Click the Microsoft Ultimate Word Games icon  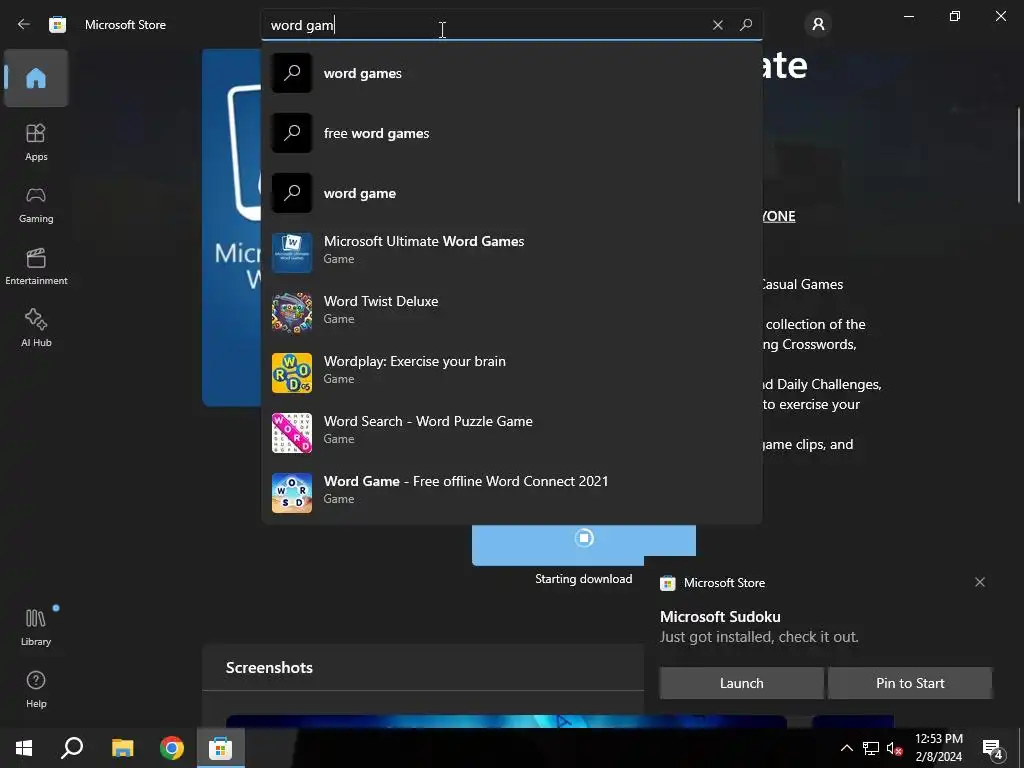(292, 253)
